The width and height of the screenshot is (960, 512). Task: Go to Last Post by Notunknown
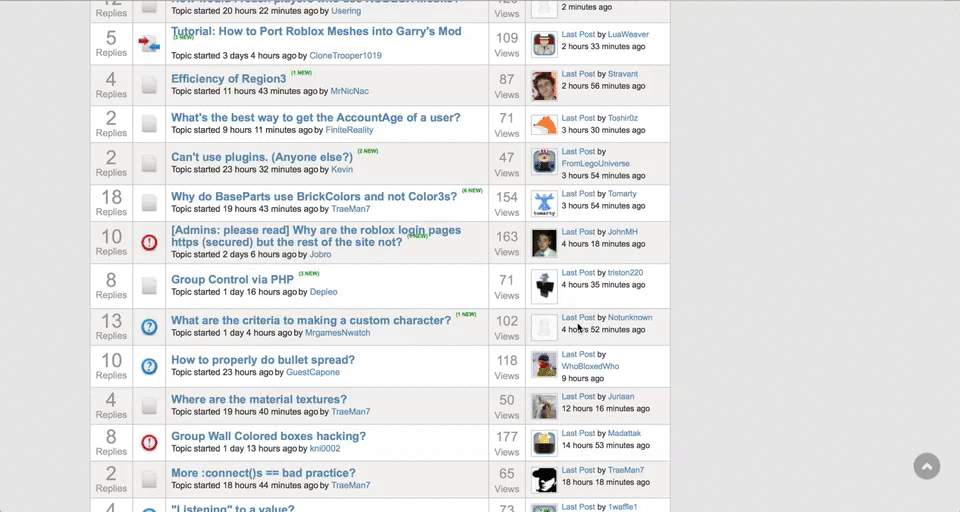coord(578,317)
